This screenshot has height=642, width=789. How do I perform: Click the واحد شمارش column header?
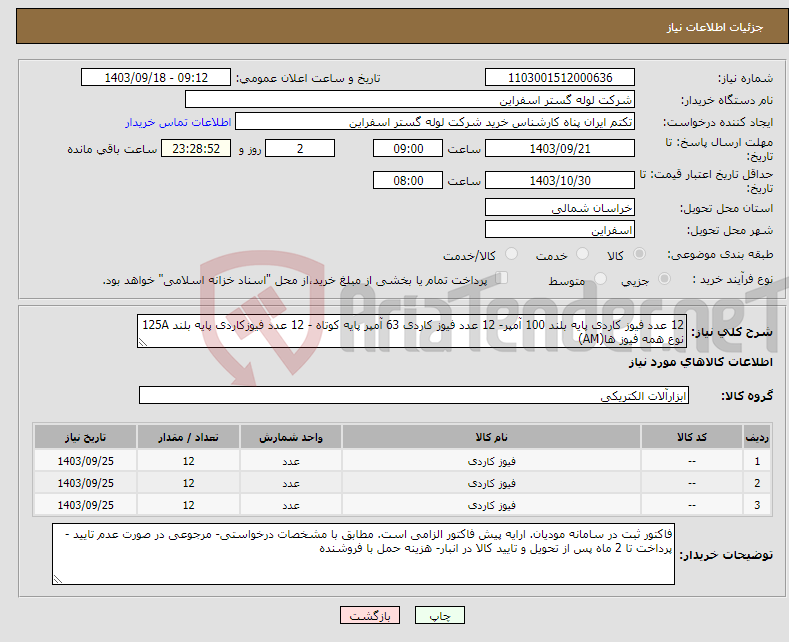(x=291, y=437)
